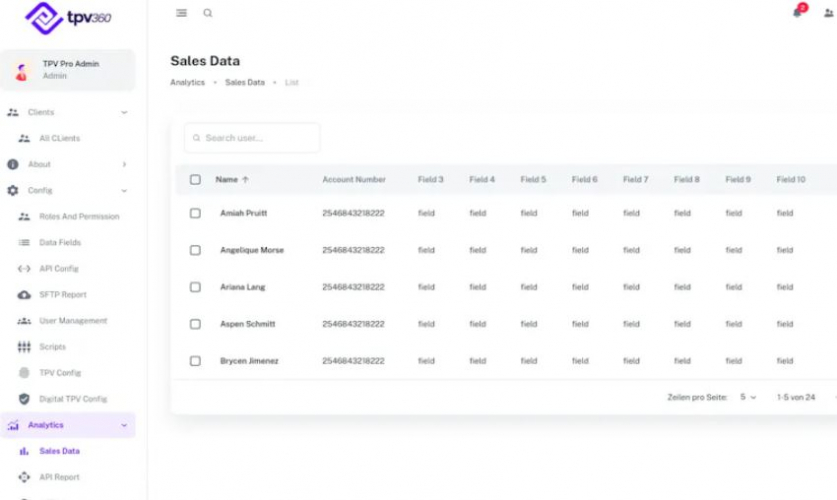The width and height of the screenshot is (837, 500).
Task: Click the Account Number column header
Action: pyautogui.click(x=354, y=179)
